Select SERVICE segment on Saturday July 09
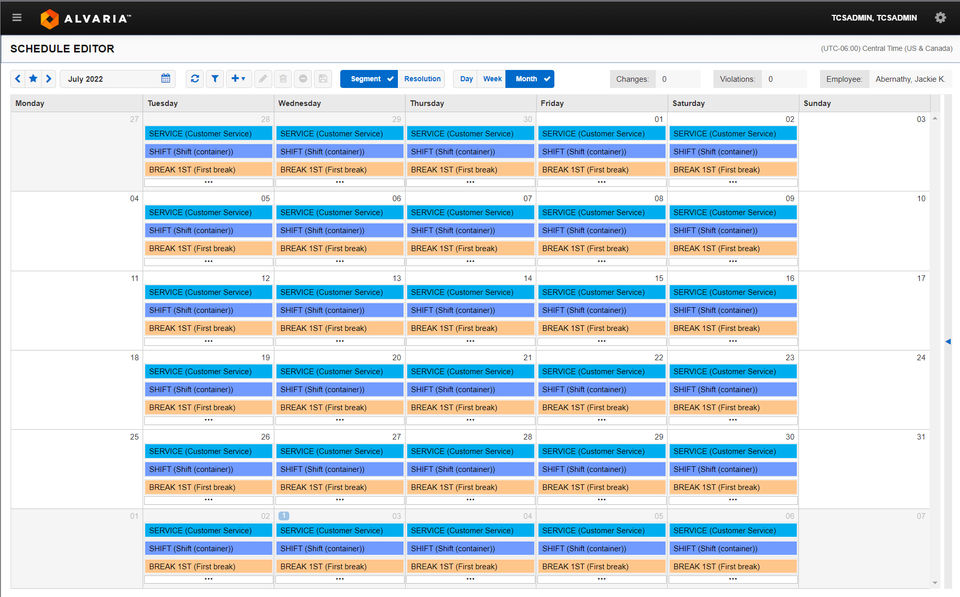The width and height of the screenshot is (960, 597). pyautogui.click(x=733, y=212)
